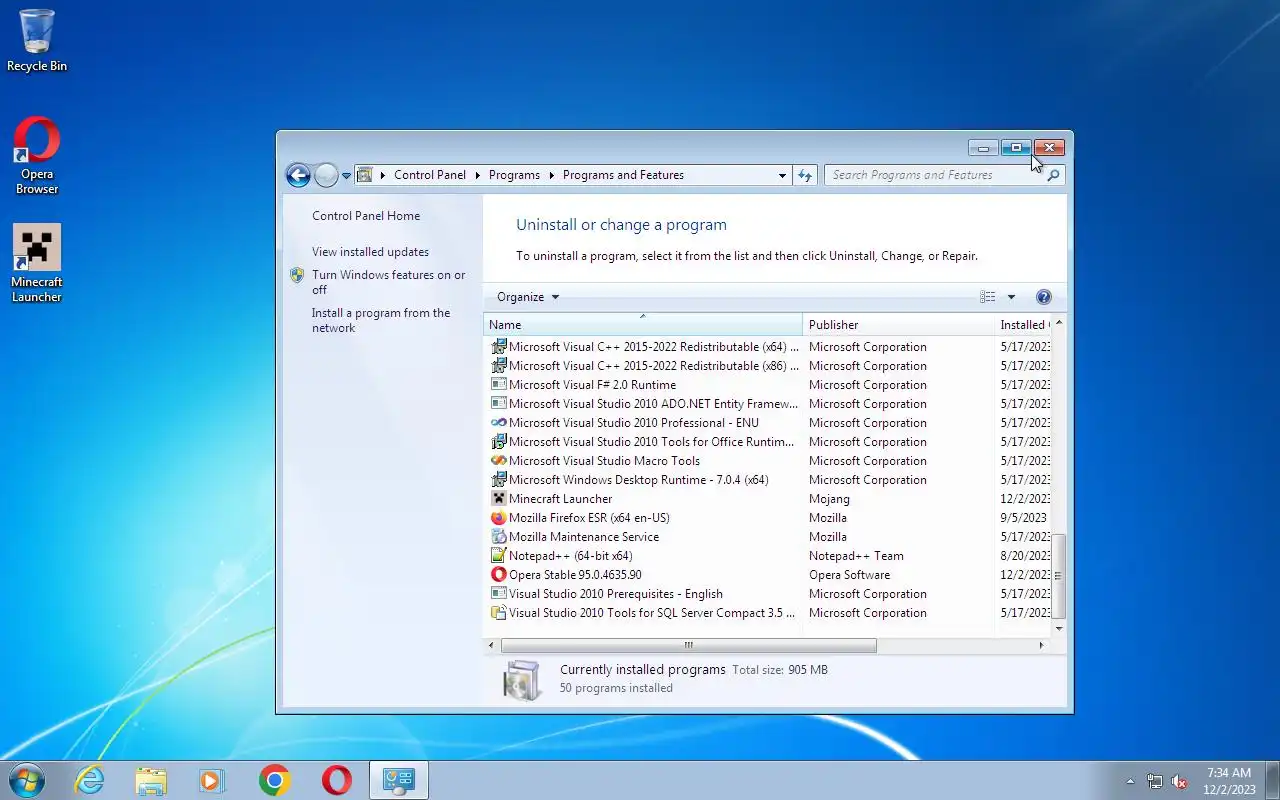Sort the list by the Name column

pyautogui.click(x=643, y=325)
